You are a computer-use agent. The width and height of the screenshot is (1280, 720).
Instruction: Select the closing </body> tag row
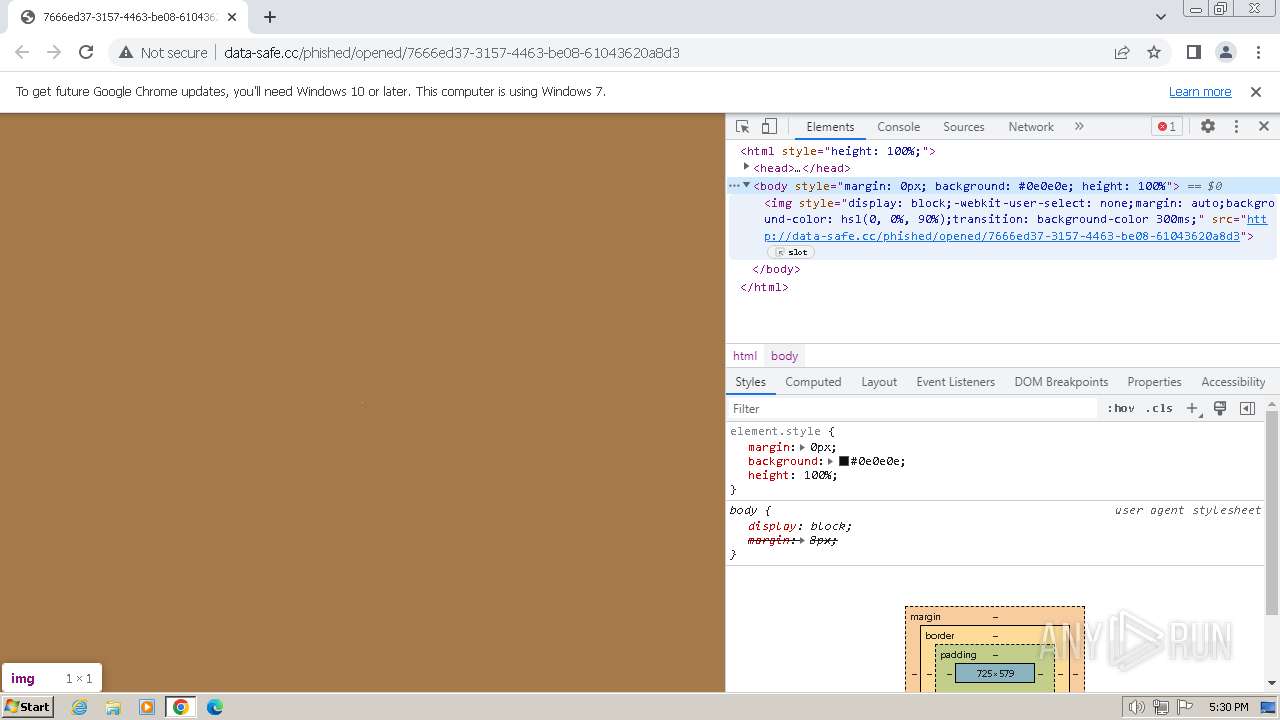(x=776, y=269)
